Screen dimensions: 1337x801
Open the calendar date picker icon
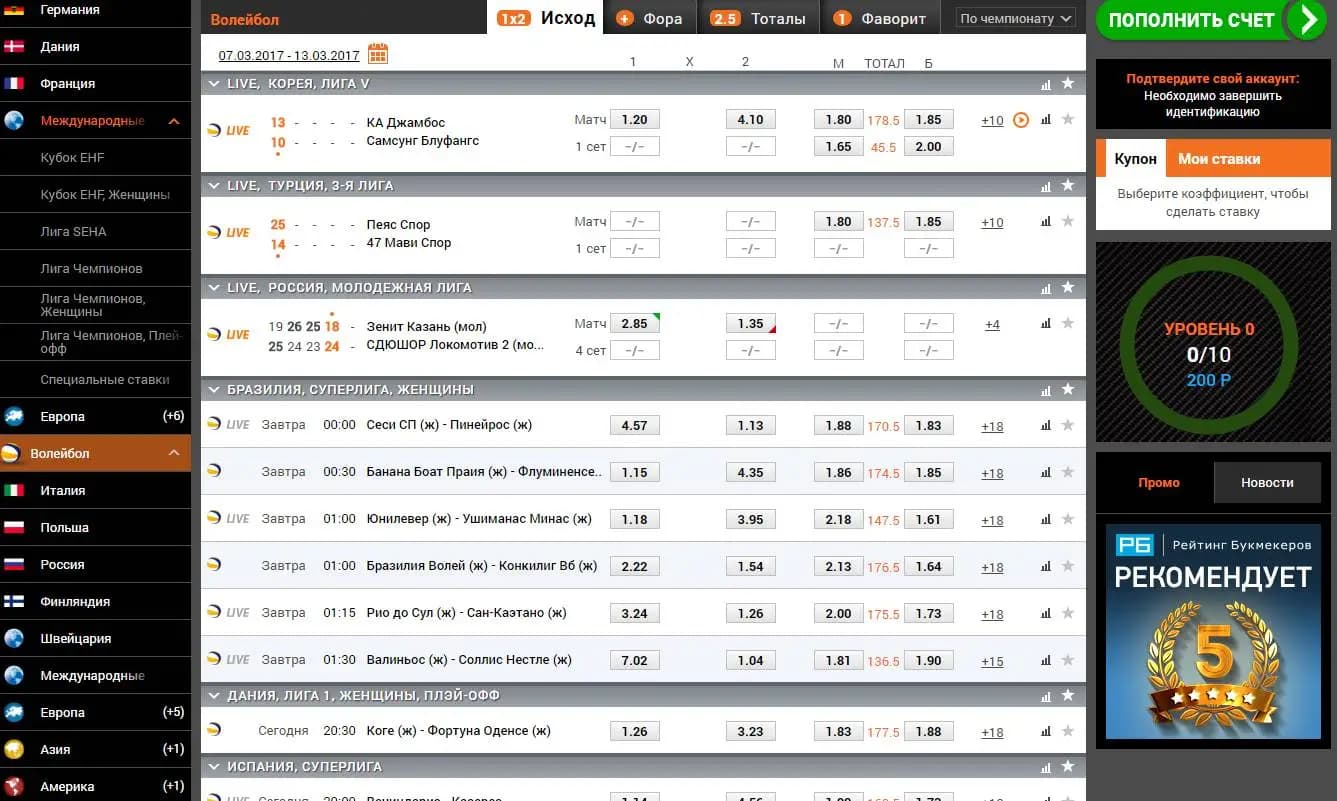(x=378, y=54)
